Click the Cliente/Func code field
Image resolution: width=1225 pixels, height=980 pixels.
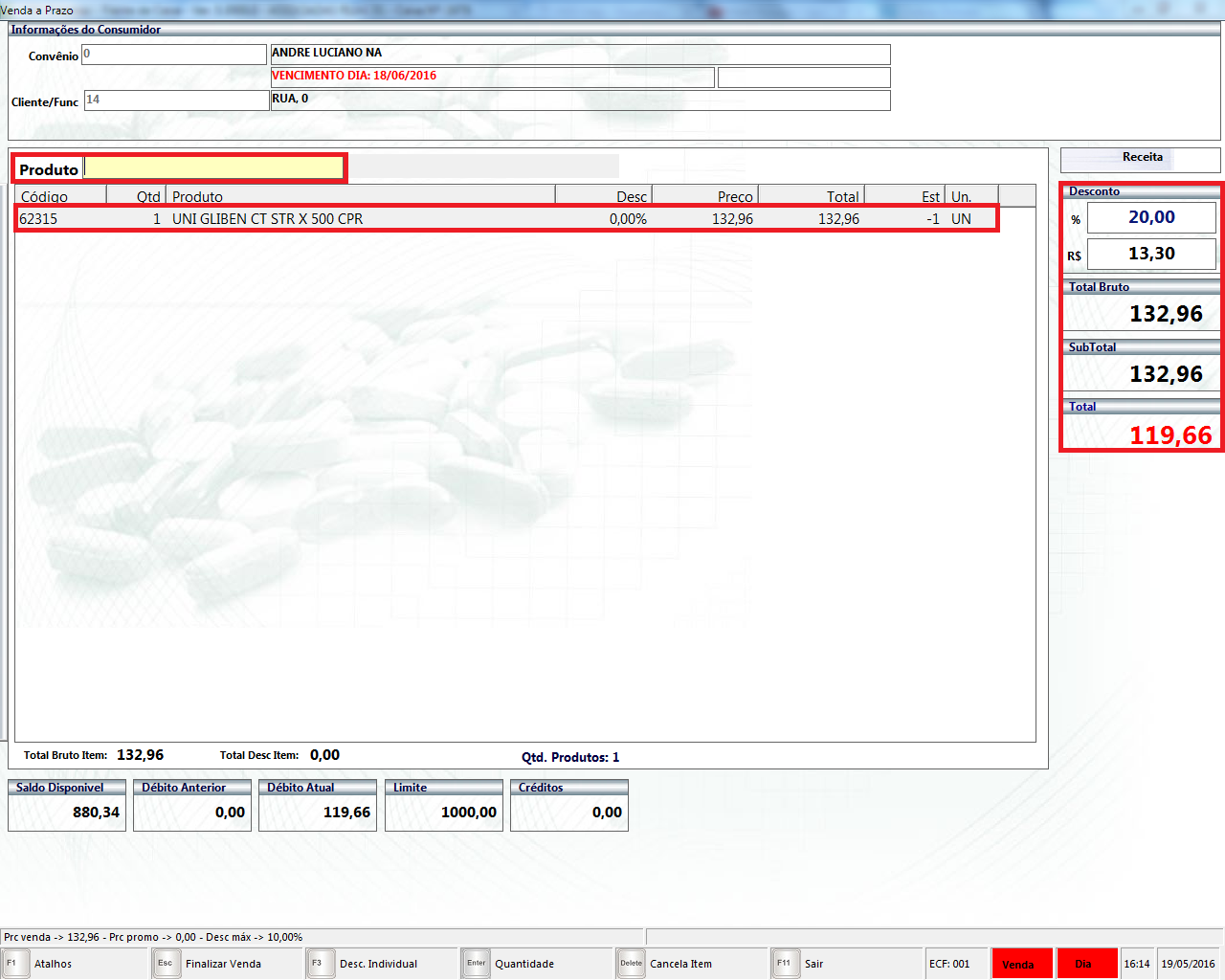175,100
